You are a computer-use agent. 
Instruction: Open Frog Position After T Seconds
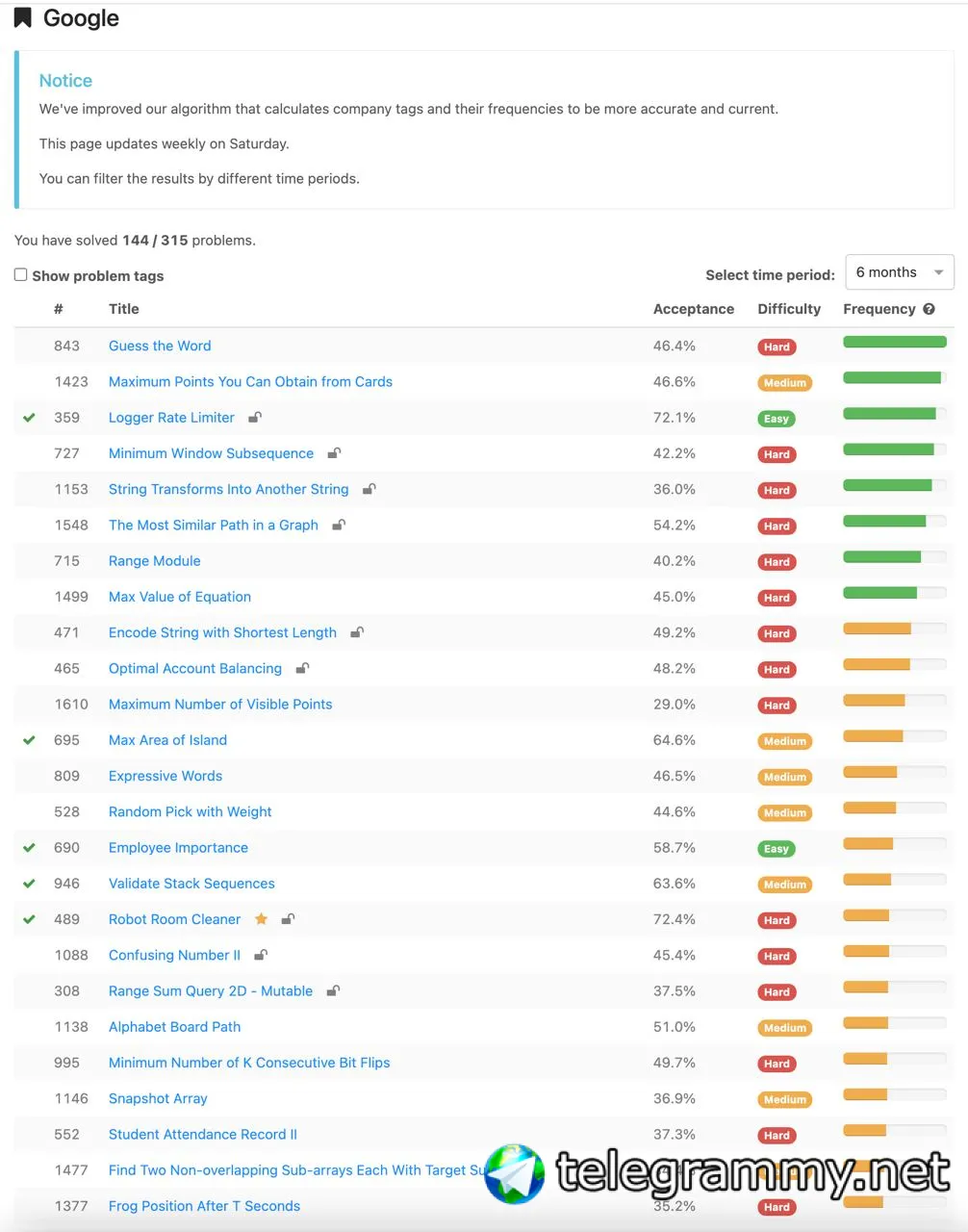pyautogui.click(x=204, y=1206)
